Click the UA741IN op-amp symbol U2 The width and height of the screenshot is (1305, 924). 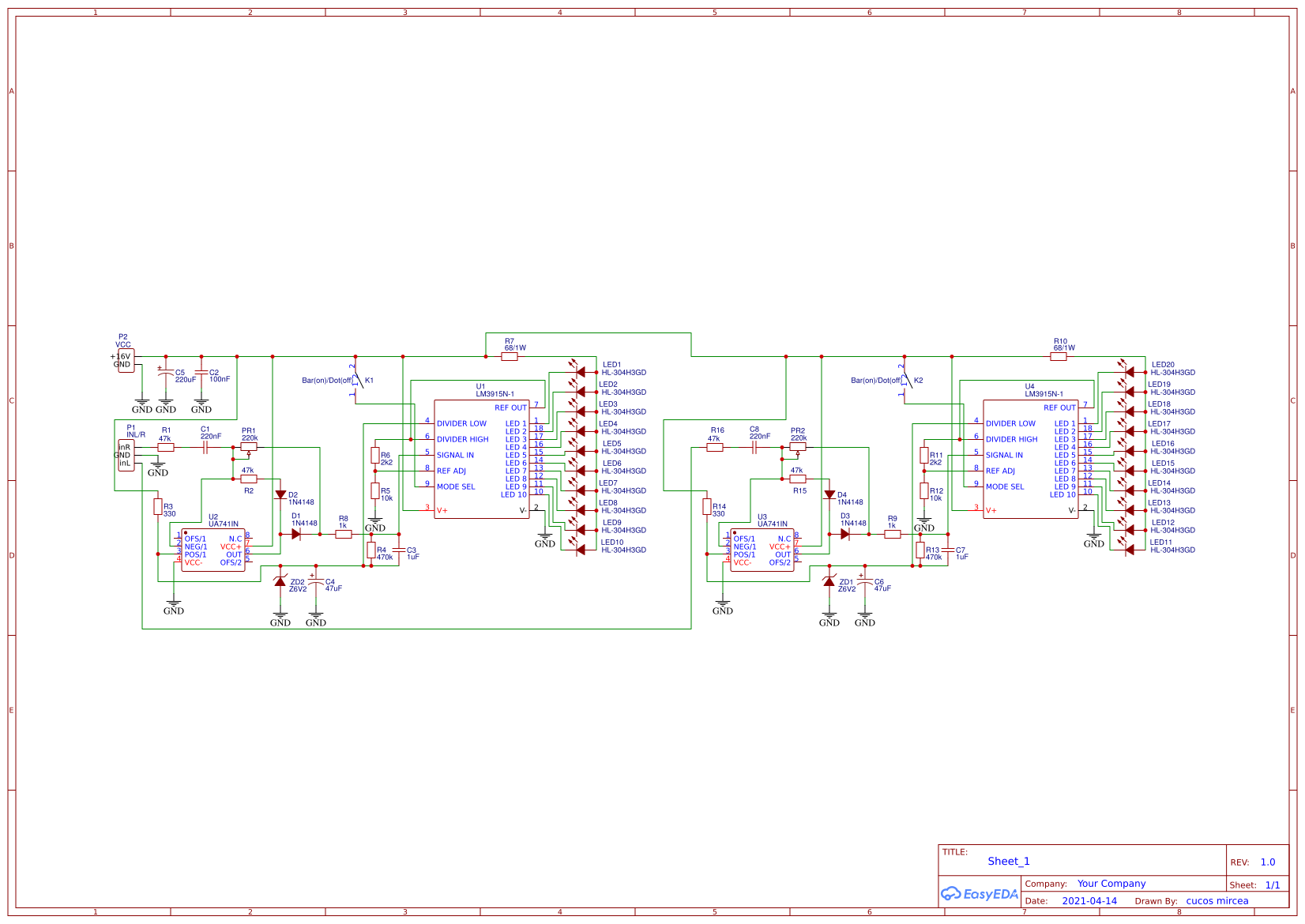[212, 549]
